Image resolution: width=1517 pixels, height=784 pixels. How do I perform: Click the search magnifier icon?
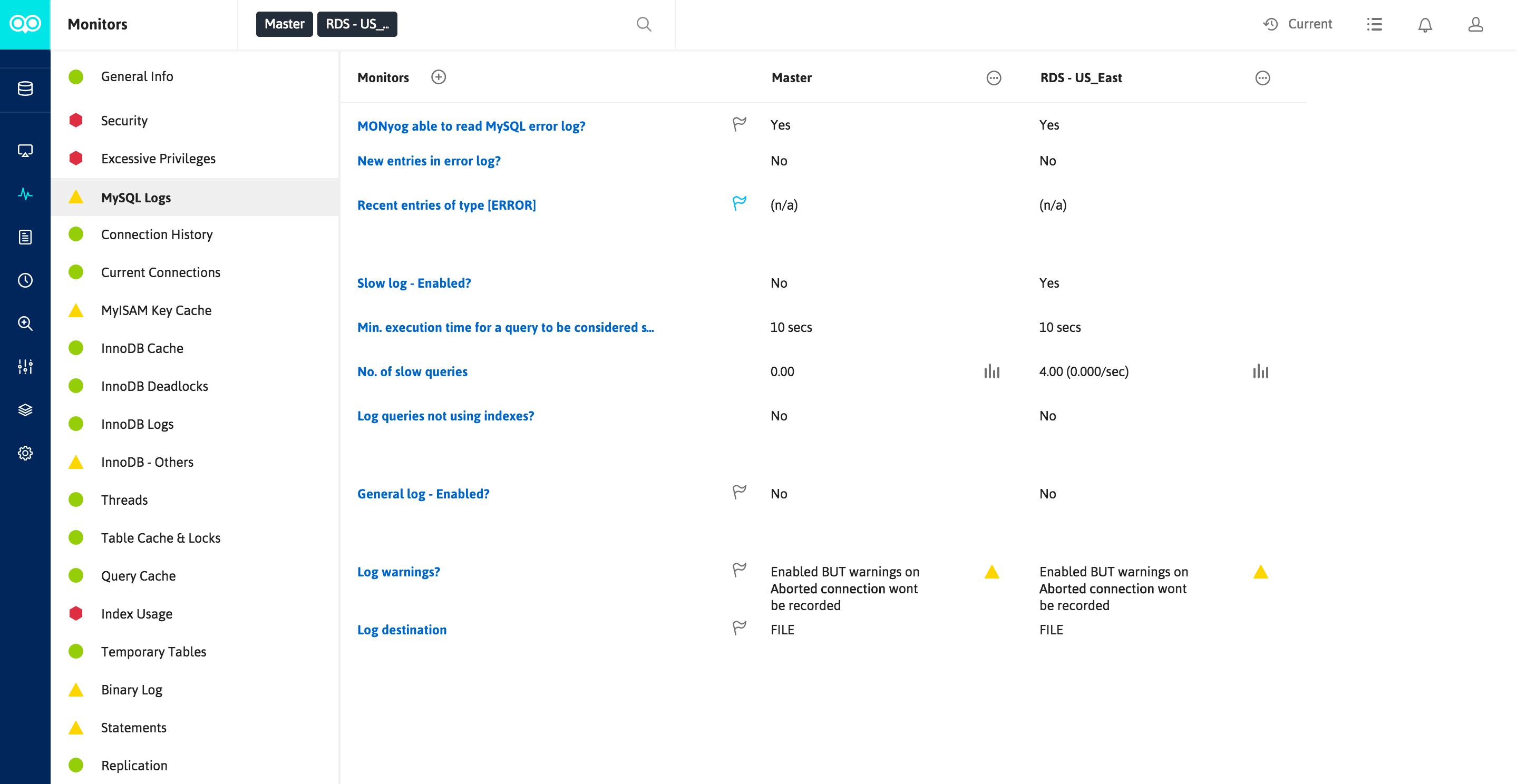644,24
